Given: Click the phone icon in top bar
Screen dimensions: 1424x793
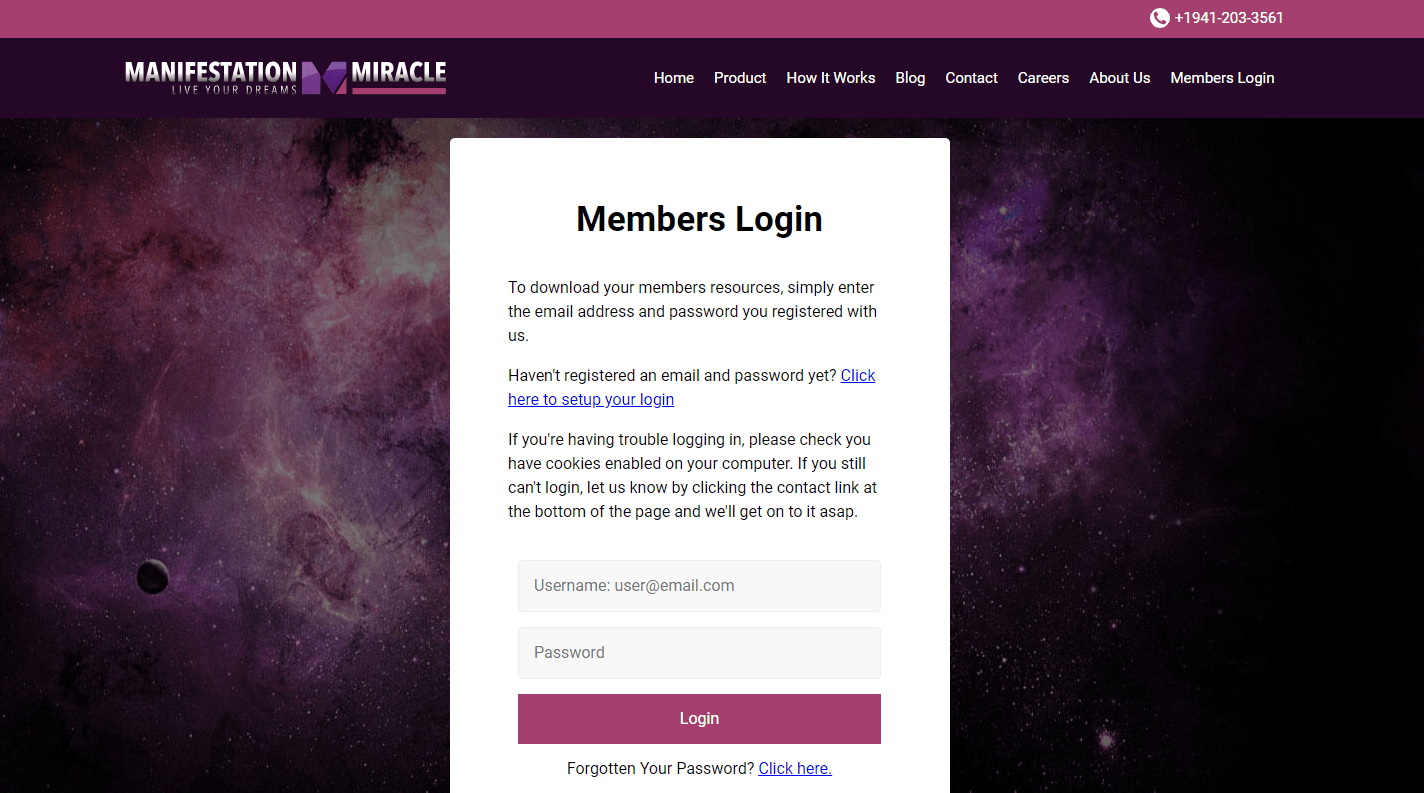Looking at the screenshot, I should [x=1160, y=18].
